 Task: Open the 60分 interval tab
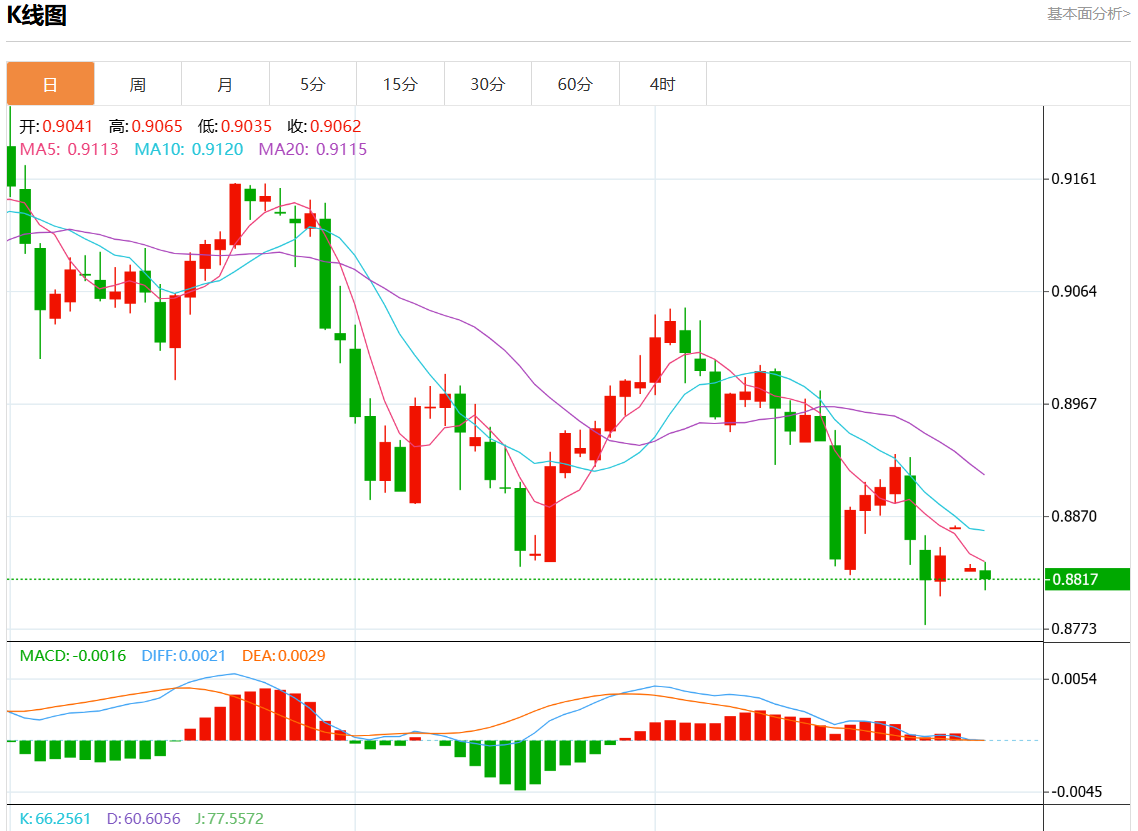tap(576, 84)
